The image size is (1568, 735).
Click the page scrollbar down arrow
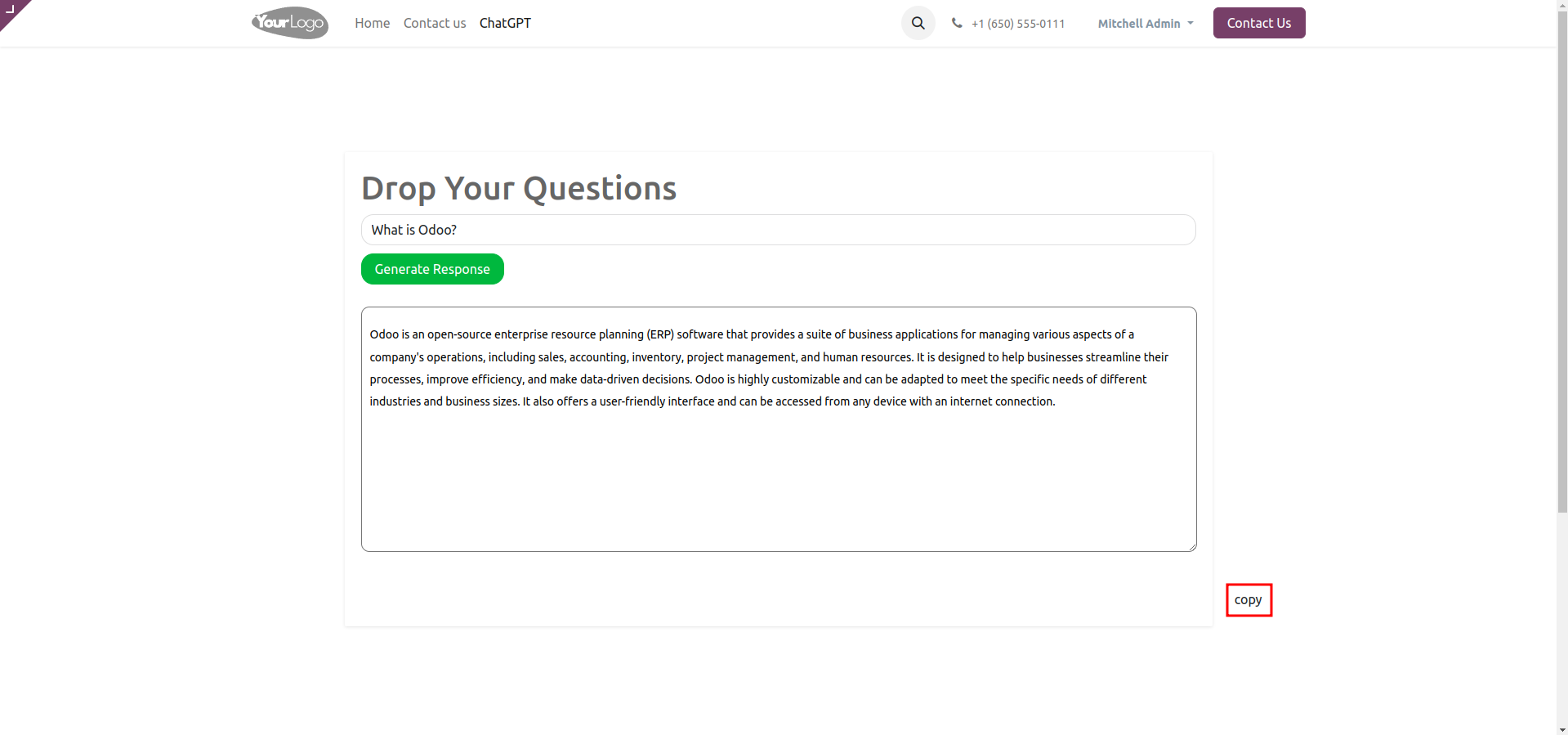point(1562,729)
